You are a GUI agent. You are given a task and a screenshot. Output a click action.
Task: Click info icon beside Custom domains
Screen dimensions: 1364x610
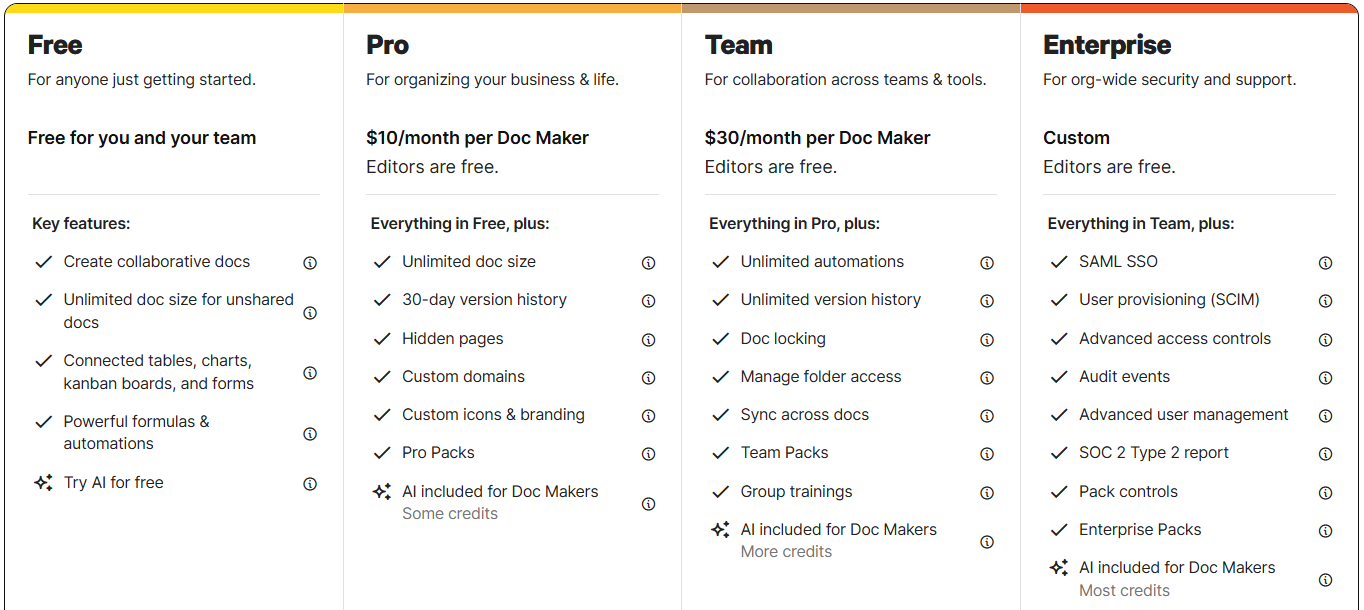pyautogui.click(x=648, y=378)
